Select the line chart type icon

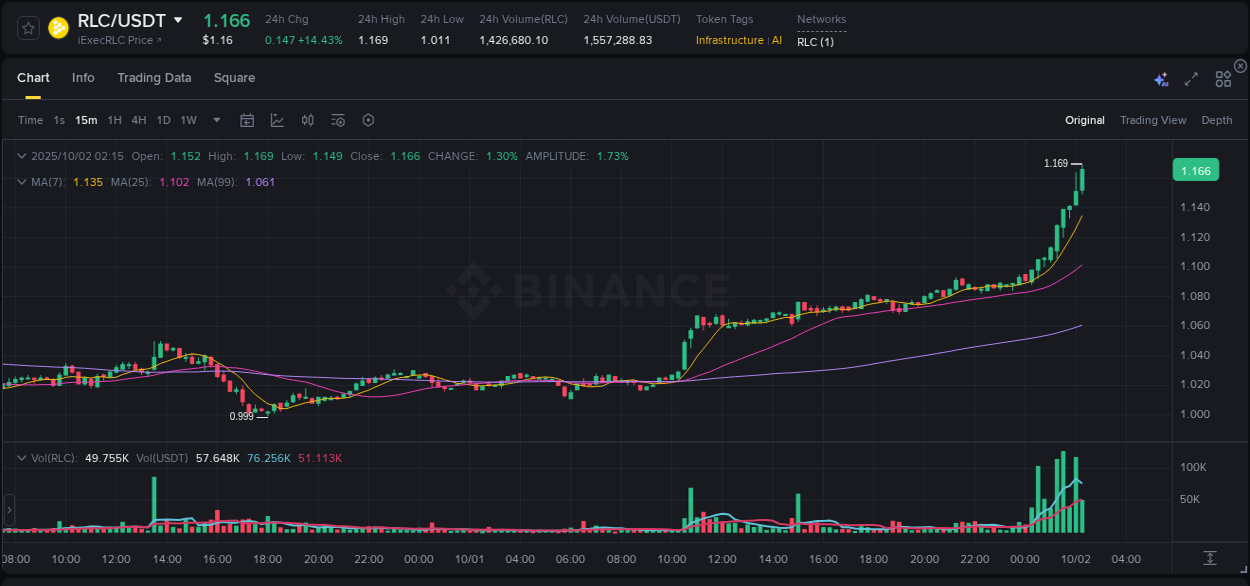(277, 119)
